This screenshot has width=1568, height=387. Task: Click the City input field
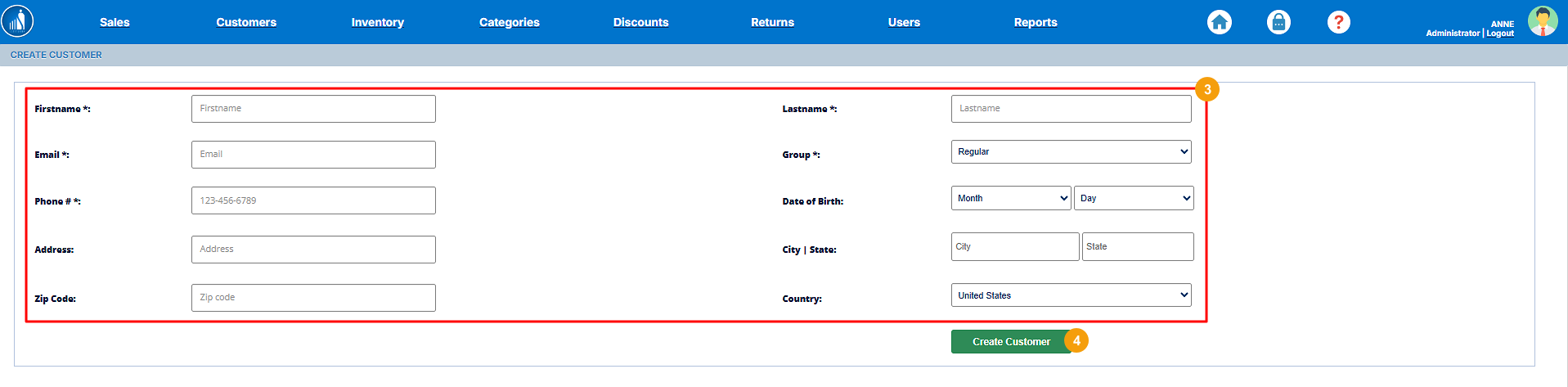point(1014,246)
